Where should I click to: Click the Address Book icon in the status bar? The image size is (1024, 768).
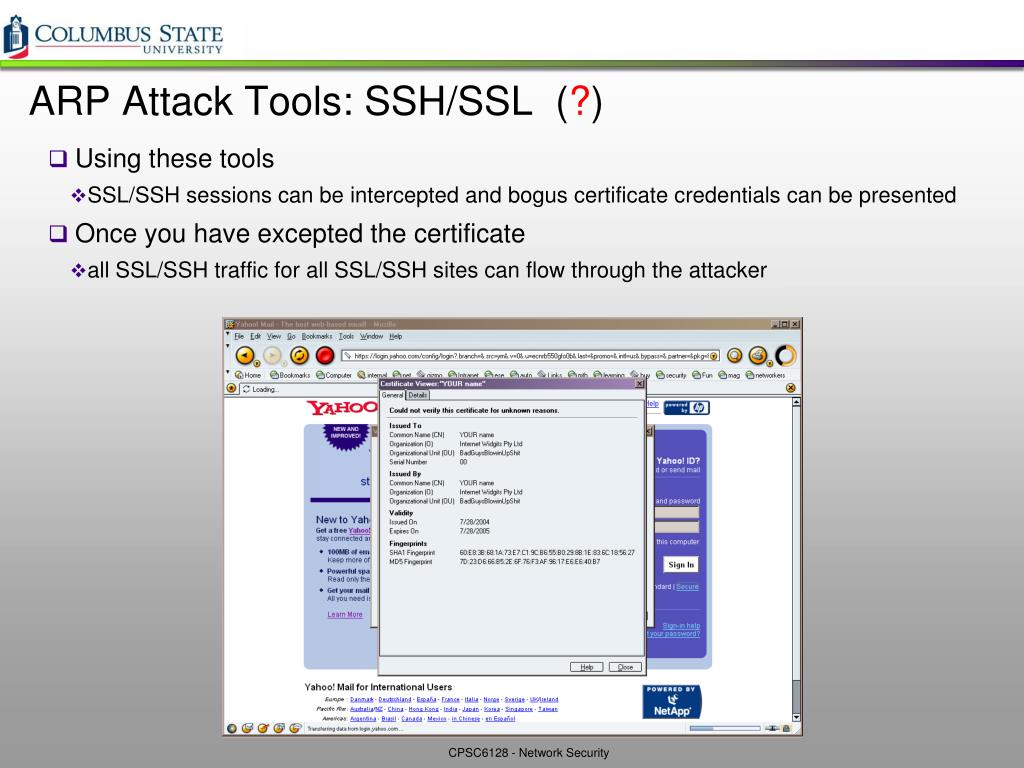(279, 728)
